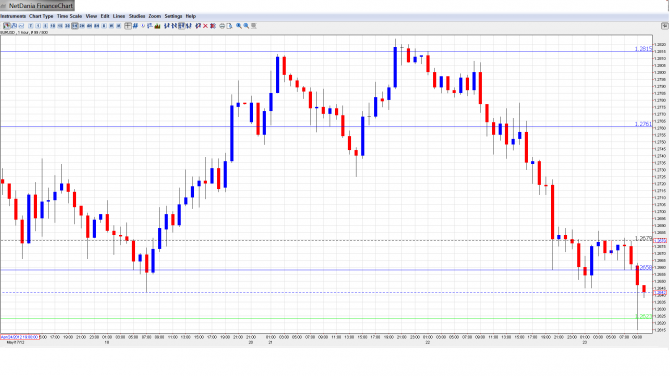Open the Instruments menu
Viewport: 670px width, 376px height.
point(13,16)
